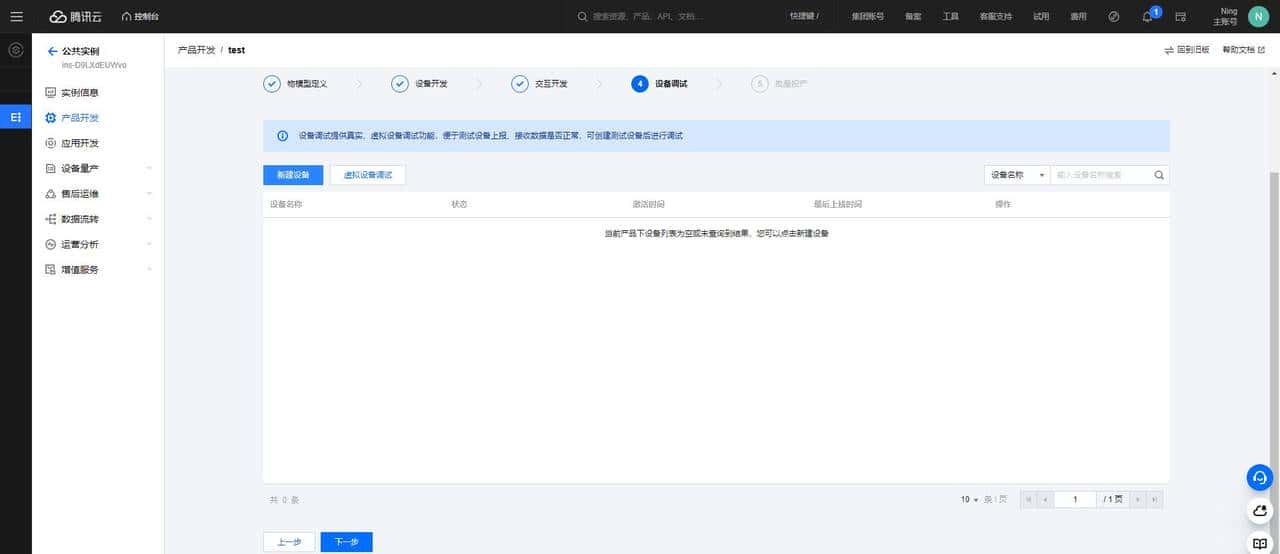Click the 设备名称 column header

coord(286,204)
